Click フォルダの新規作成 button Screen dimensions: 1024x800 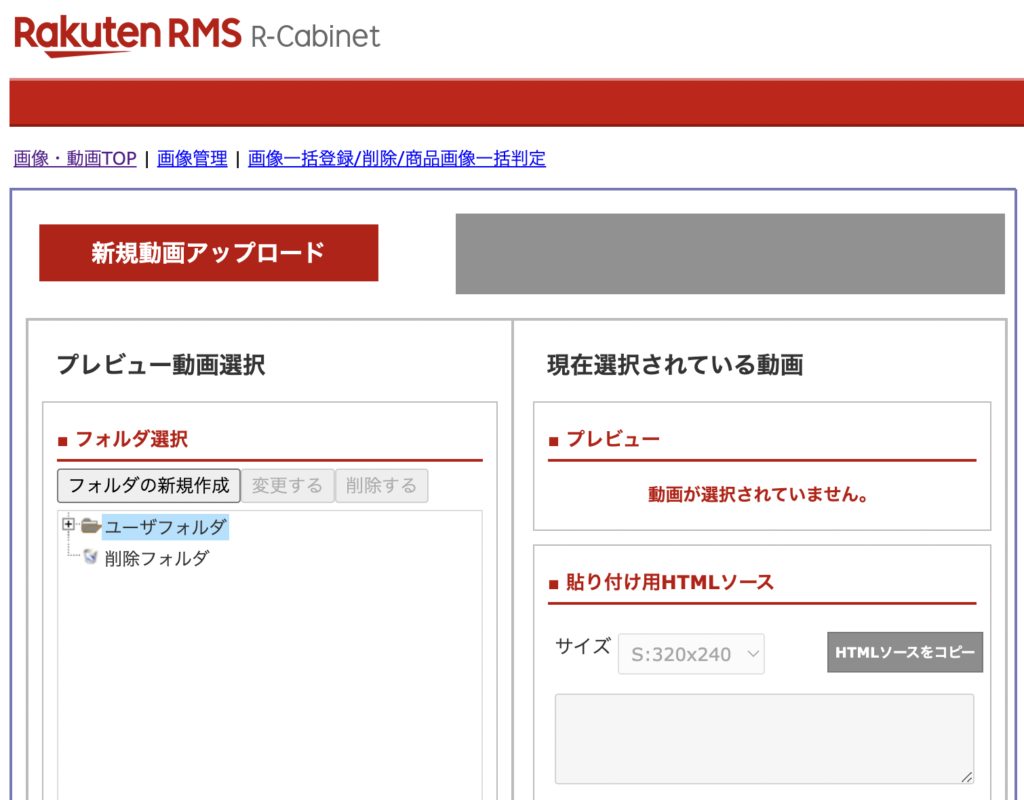click(149, 485)
